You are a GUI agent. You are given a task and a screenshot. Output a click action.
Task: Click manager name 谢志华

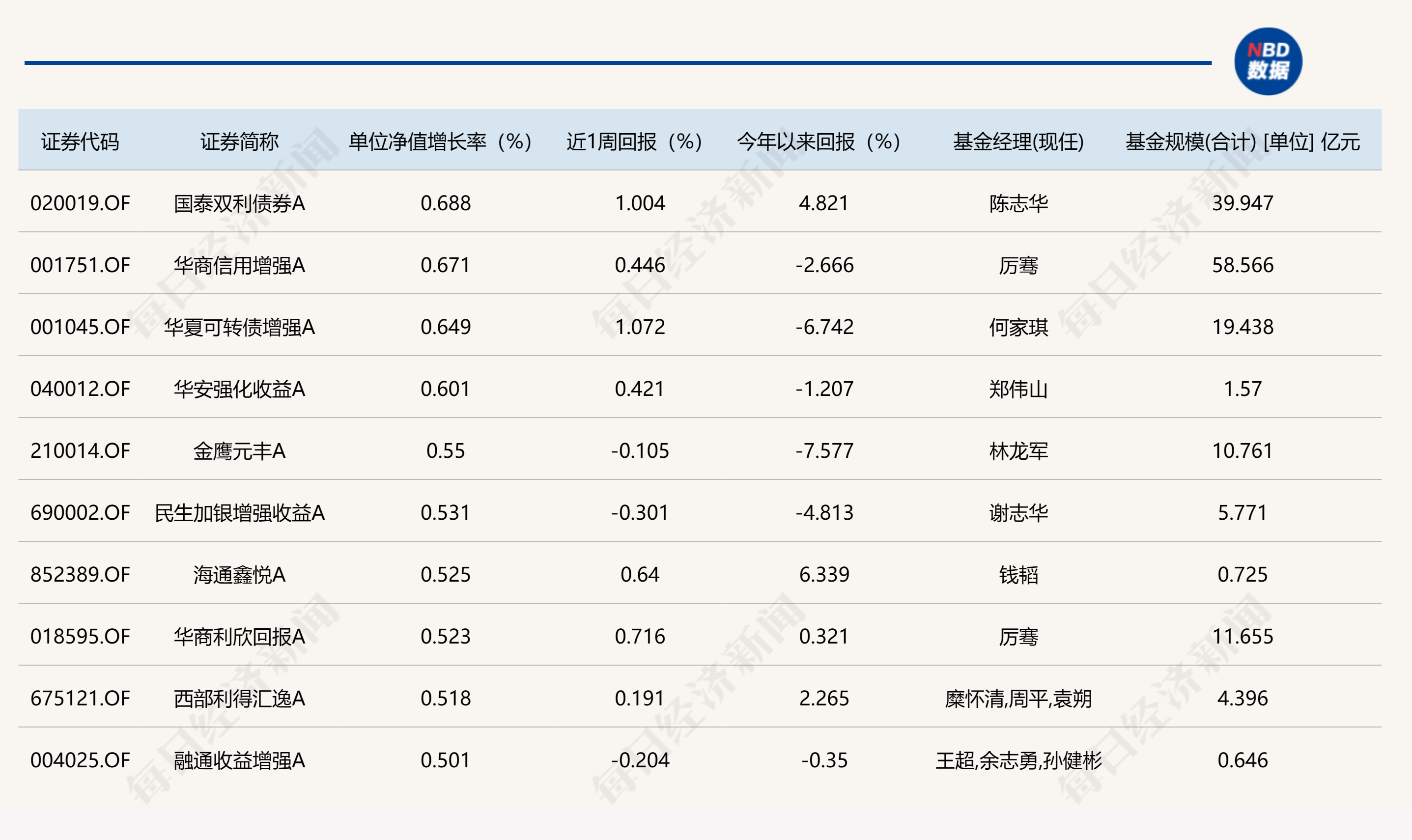pos(1018,512)
